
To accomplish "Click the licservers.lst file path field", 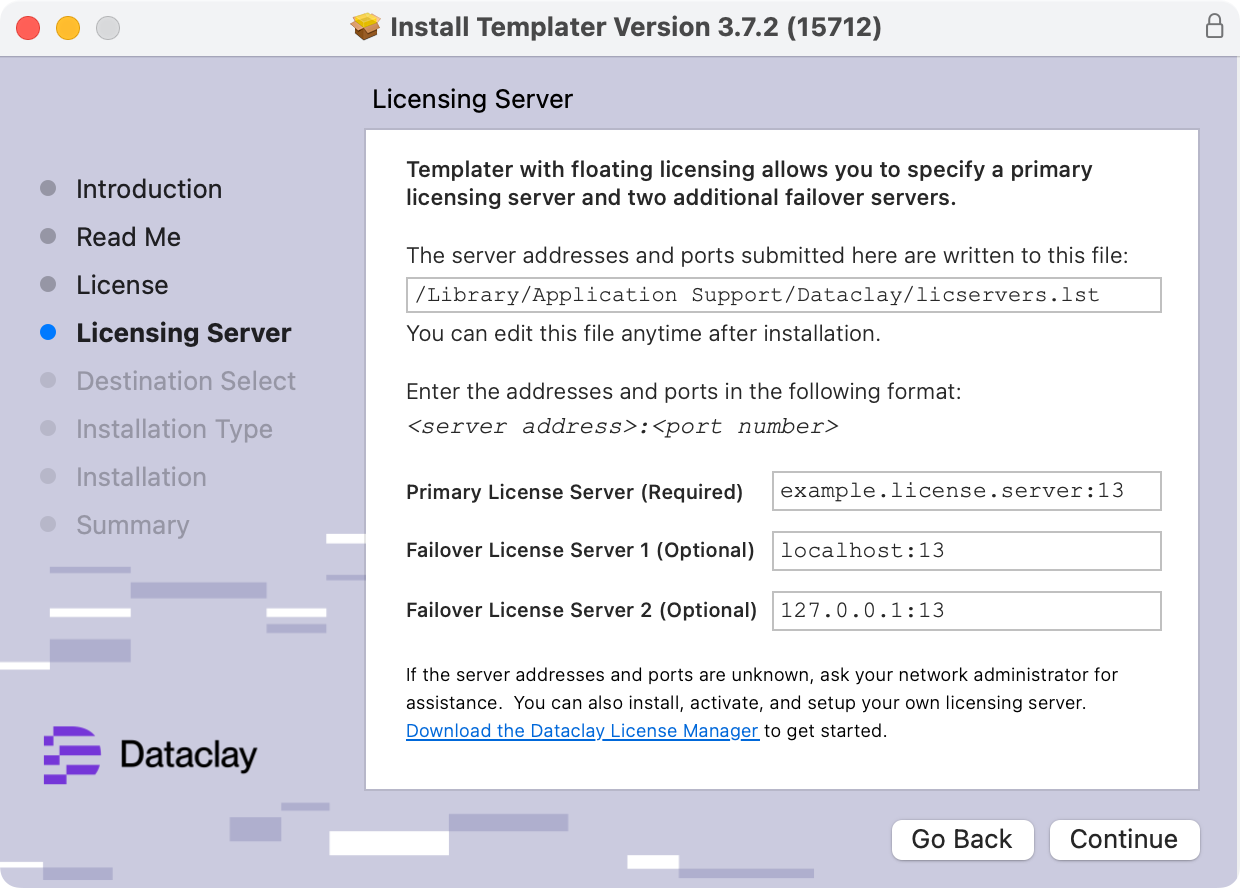I will [783, 296].
